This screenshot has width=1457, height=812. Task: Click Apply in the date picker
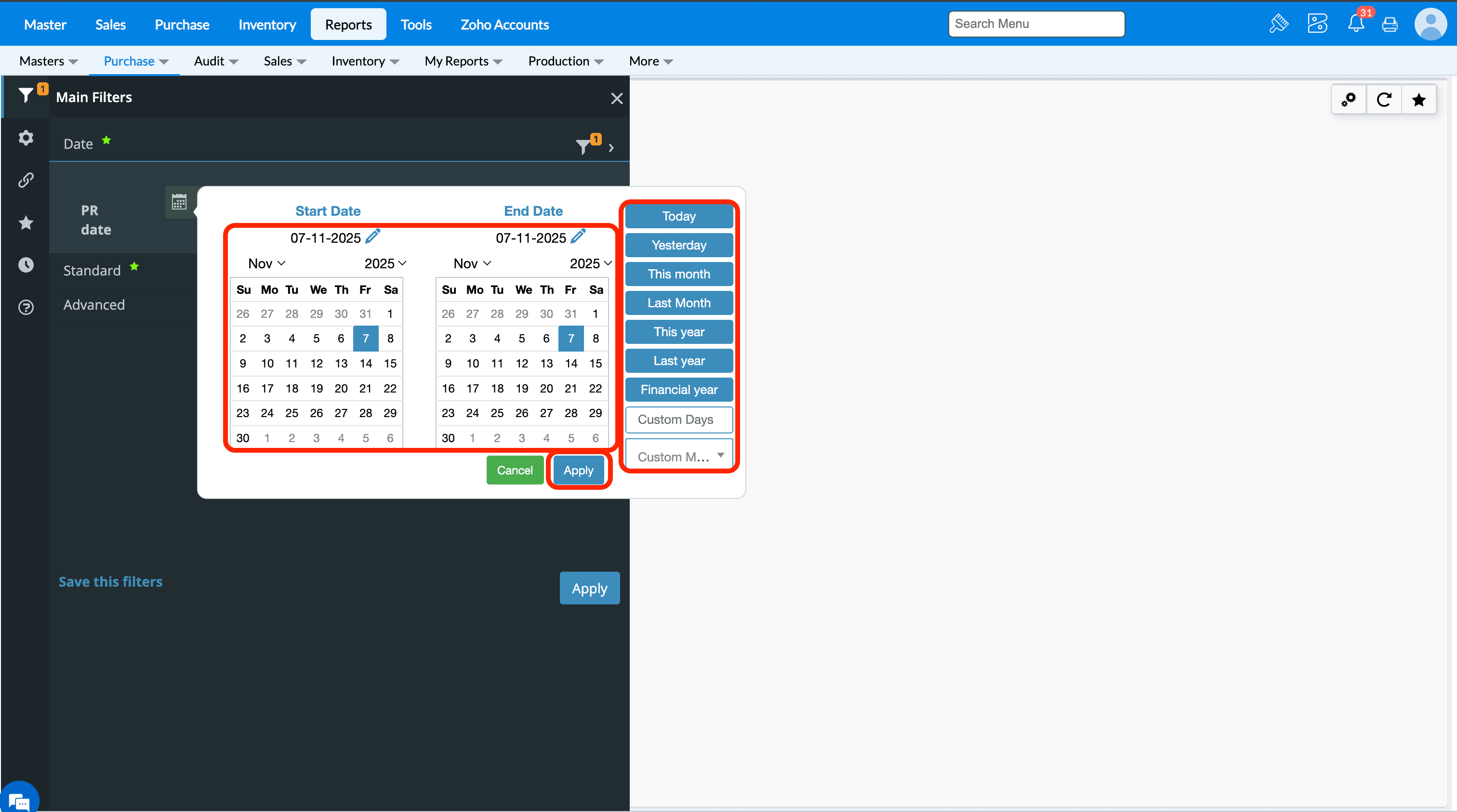pos(578,471)
